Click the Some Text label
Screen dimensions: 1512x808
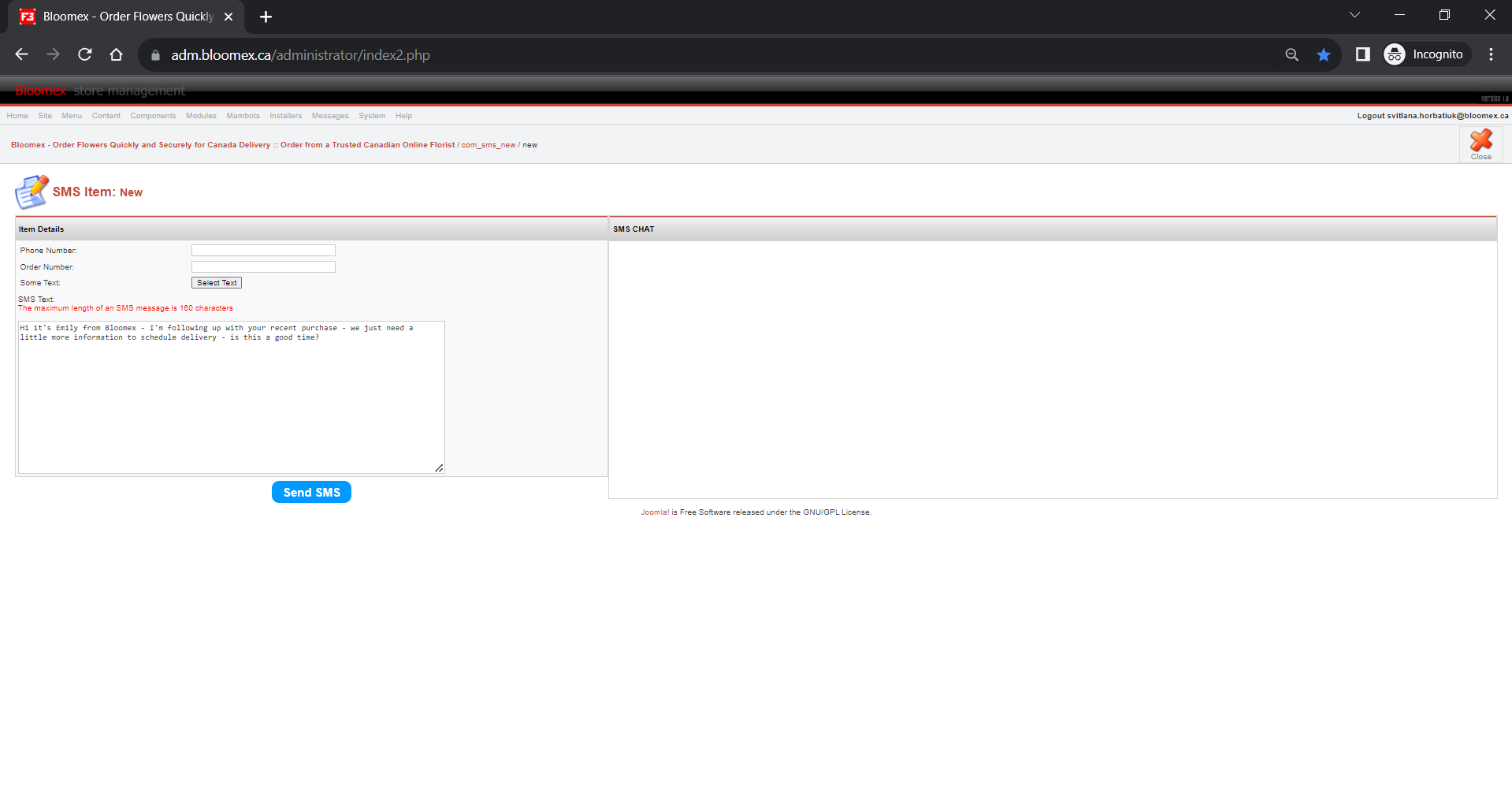pyautogui.click(x=40, y=283)
